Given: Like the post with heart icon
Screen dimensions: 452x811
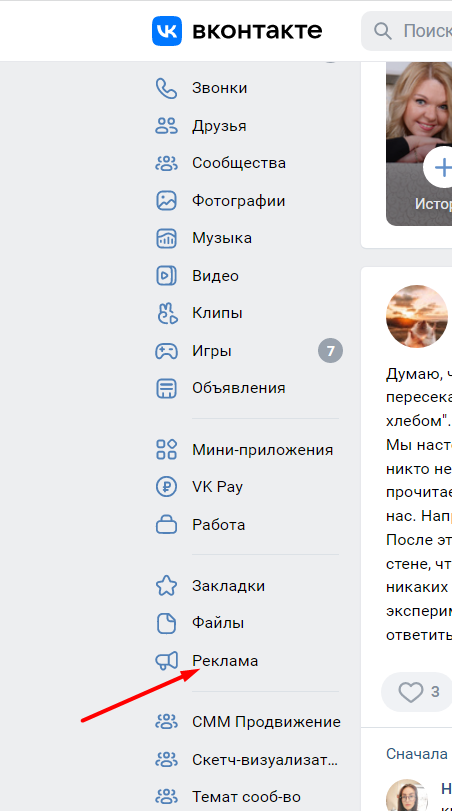Looking at the screenshot, I should (x=411, y=692).
